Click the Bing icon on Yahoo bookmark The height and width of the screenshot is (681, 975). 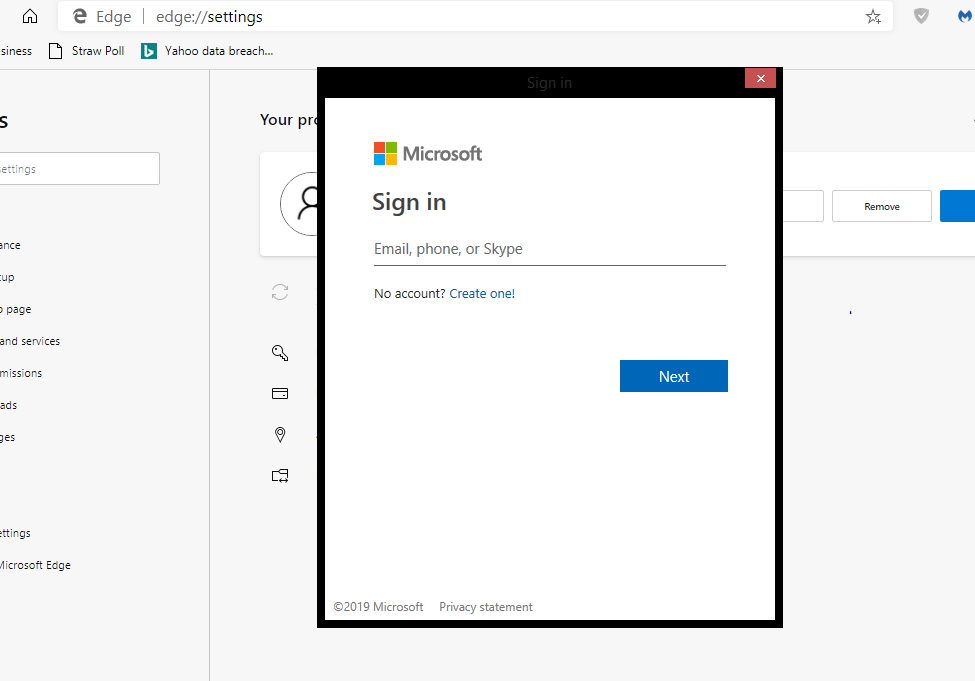149,51
